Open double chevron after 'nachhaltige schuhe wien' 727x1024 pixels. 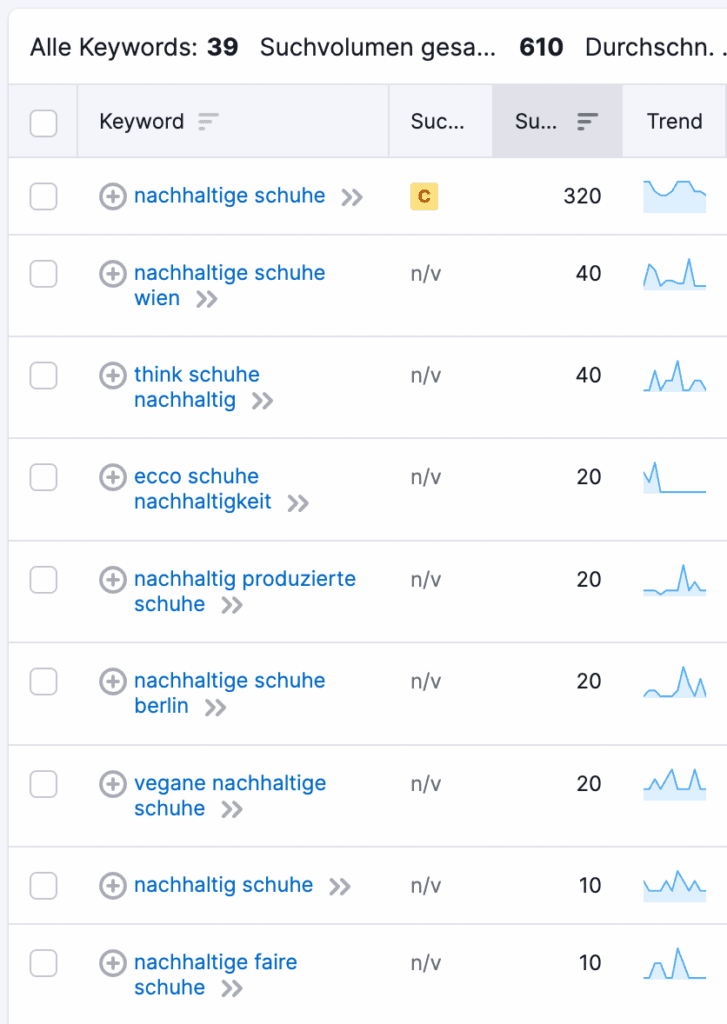point(207,300)
